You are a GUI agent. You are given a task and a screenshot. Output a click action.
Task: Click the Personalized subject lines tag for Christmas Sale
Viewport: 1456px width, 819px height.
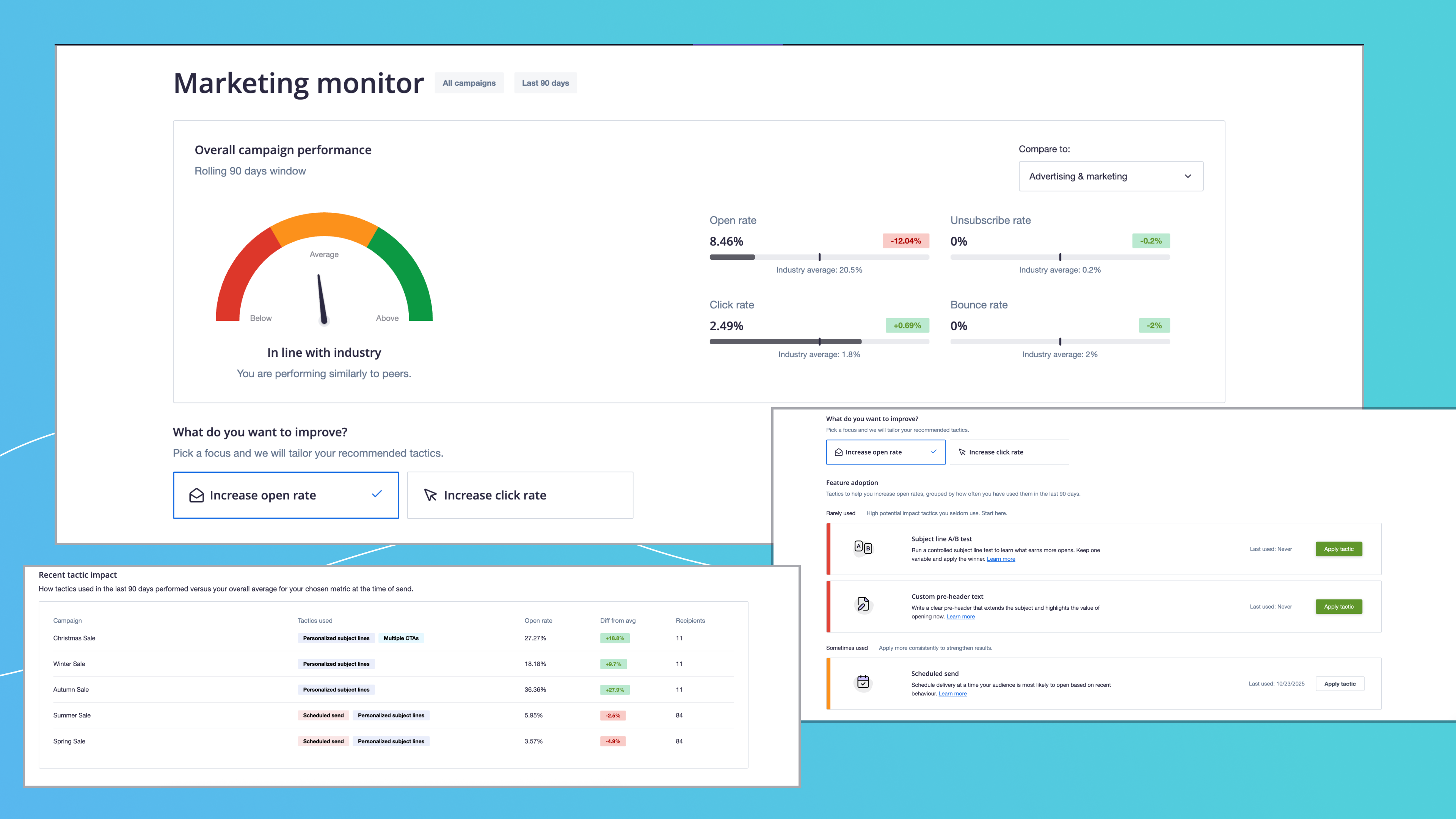[336, 638]
